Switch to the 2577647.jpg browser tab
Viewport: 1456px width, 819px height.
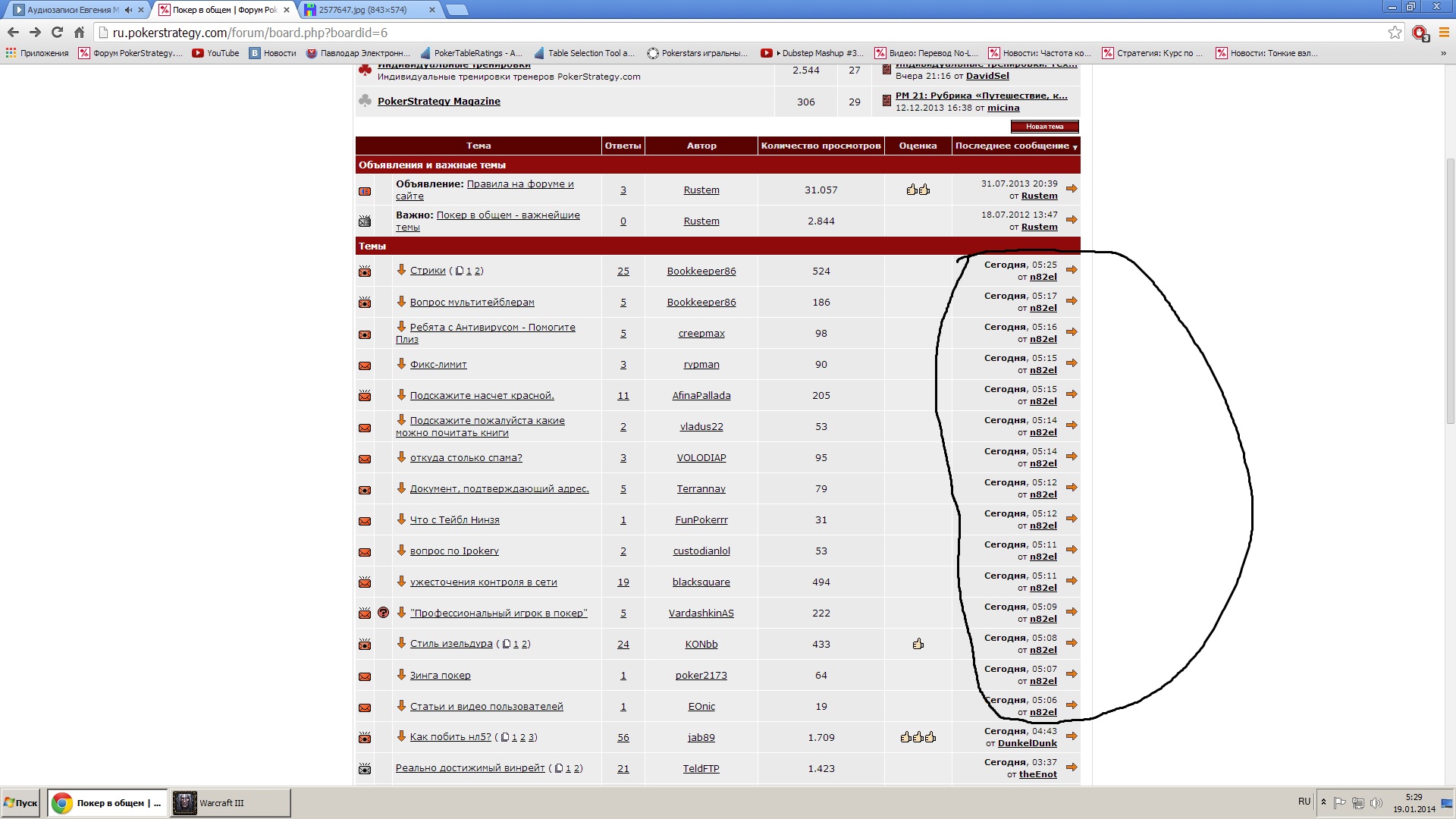pos(364,10)
